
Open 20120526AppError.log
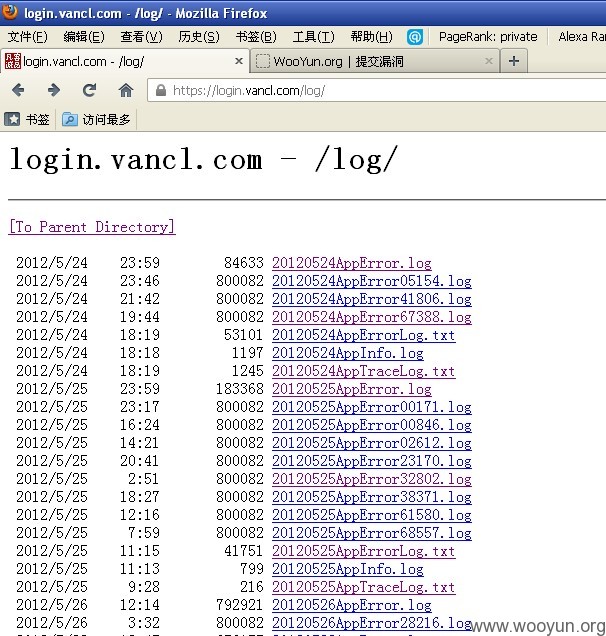(352, 605)
